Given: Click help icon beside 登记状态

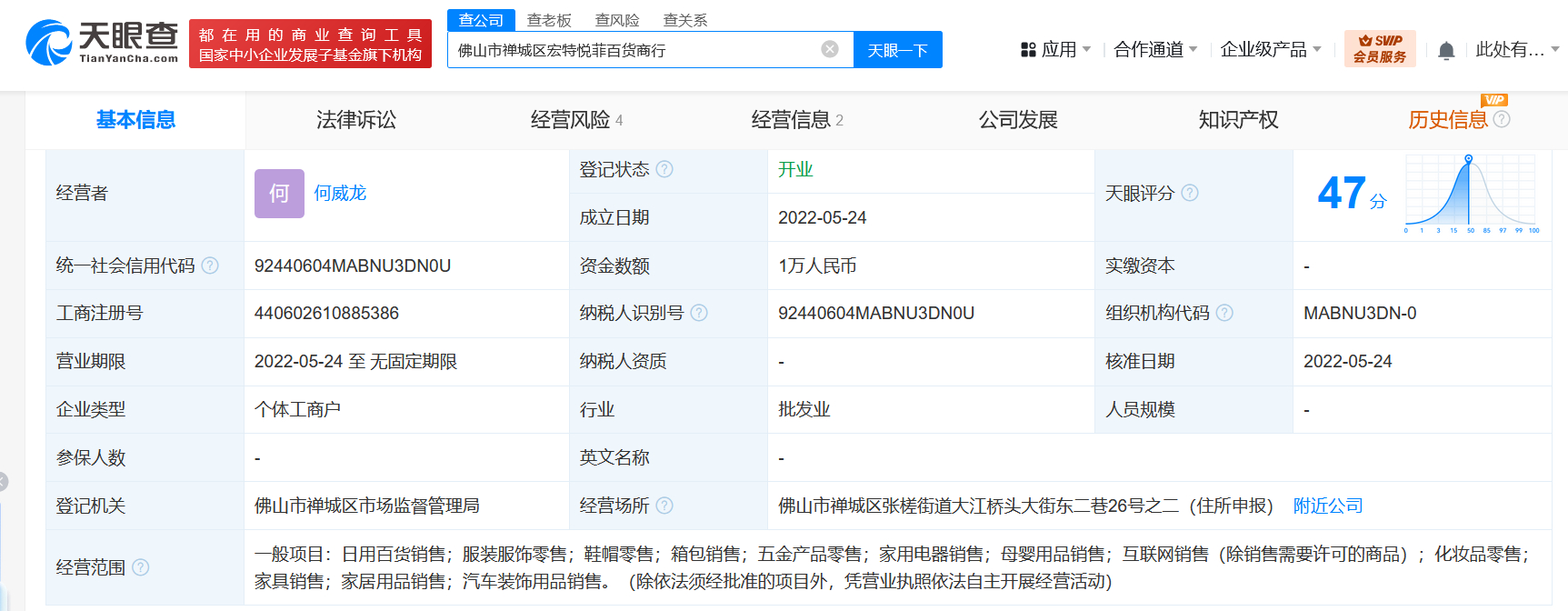Looking at the screenshot, I should 664,169.
